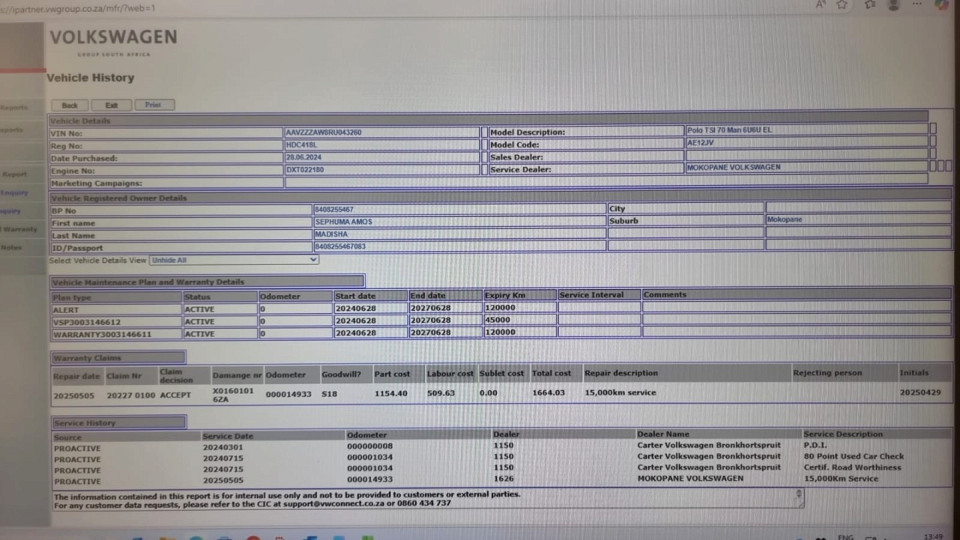Click the Back button
The height and width of the screenshot is (540, 960).
(69, 104)
